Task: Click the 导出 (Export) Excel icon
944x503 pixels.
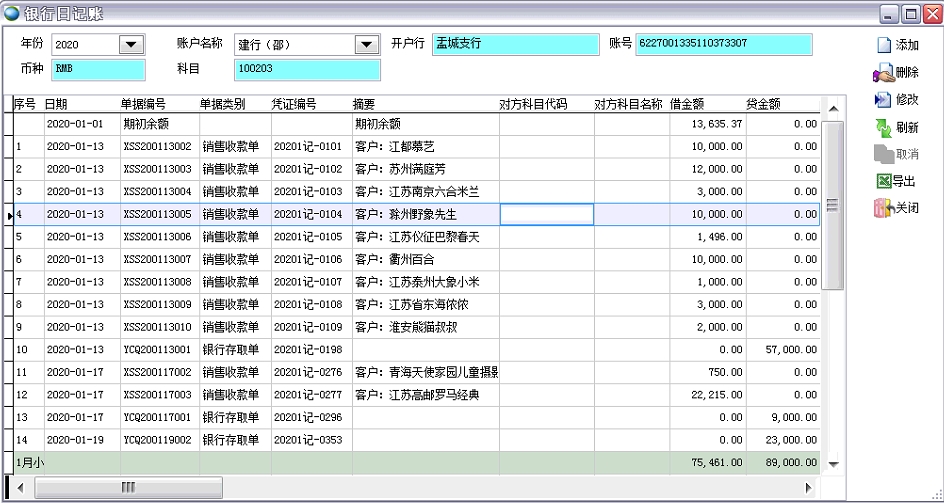Action: click(883, 181)
